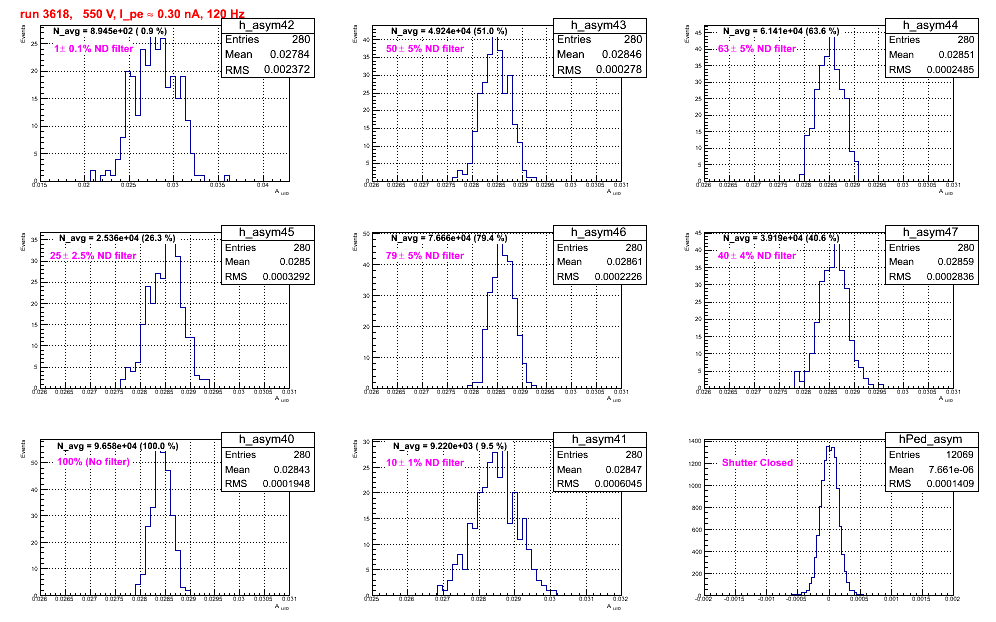Click RMS value 0.0002226 in h_asym46
The height and width of the screenshot is (622, 996).
point(618,276)
